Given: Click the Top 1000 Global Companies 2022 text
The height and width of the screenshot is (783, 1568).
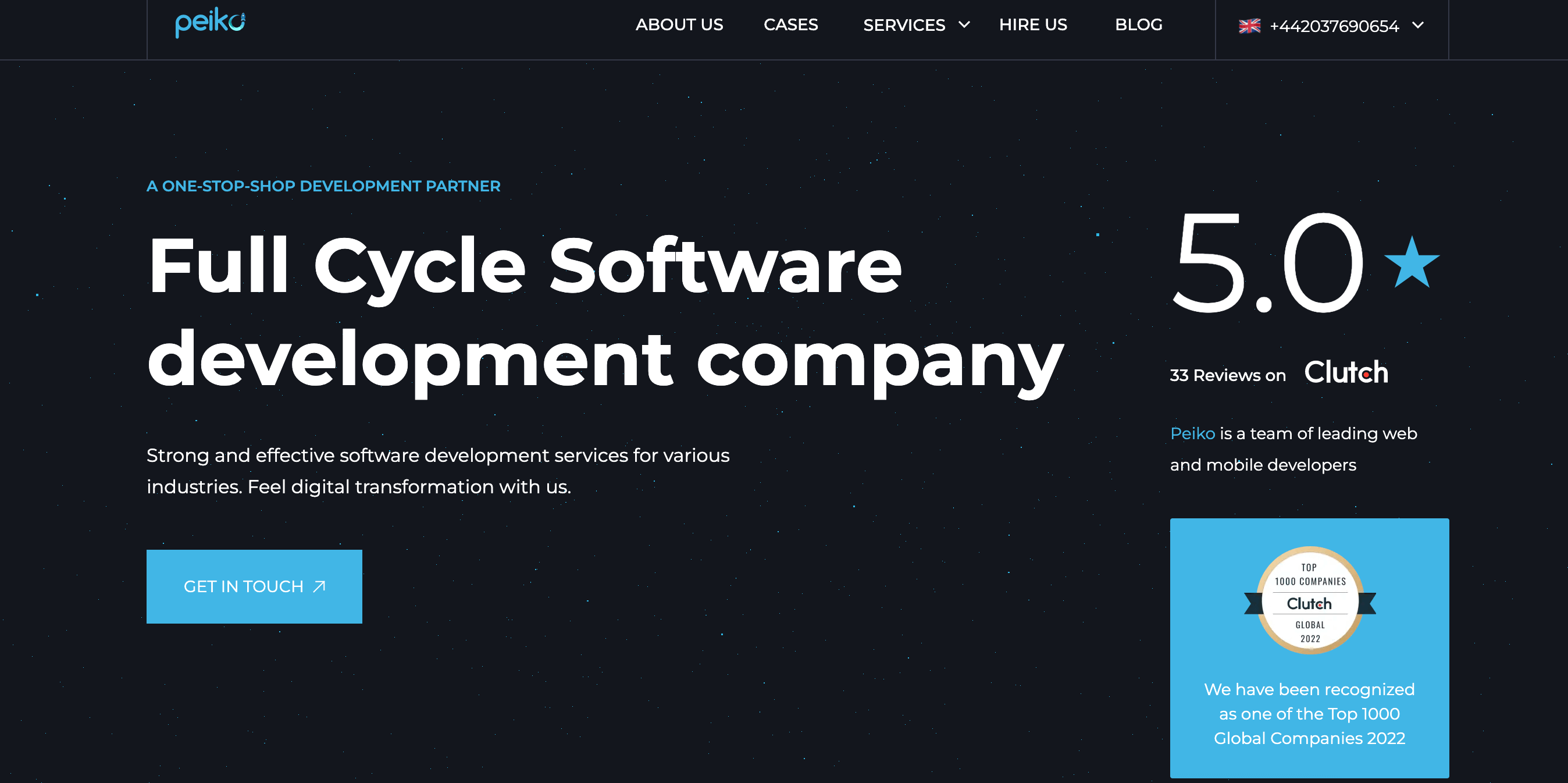Looking at the screenshot, I should point(1309,714).
